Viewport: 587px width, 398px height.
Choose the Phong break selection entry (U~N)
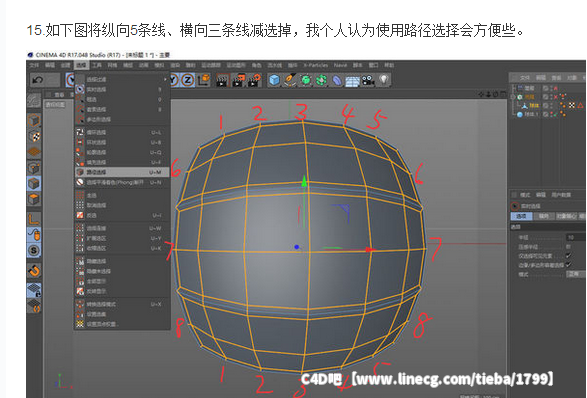click(x=122, y=182)
